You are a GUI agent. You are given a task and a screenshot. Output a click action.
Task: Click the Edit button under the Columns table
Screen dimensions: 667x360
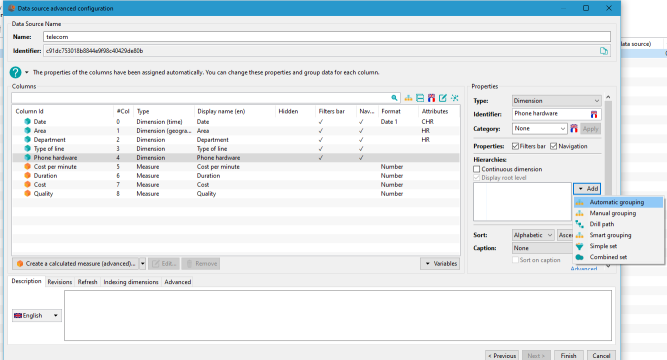164,263
